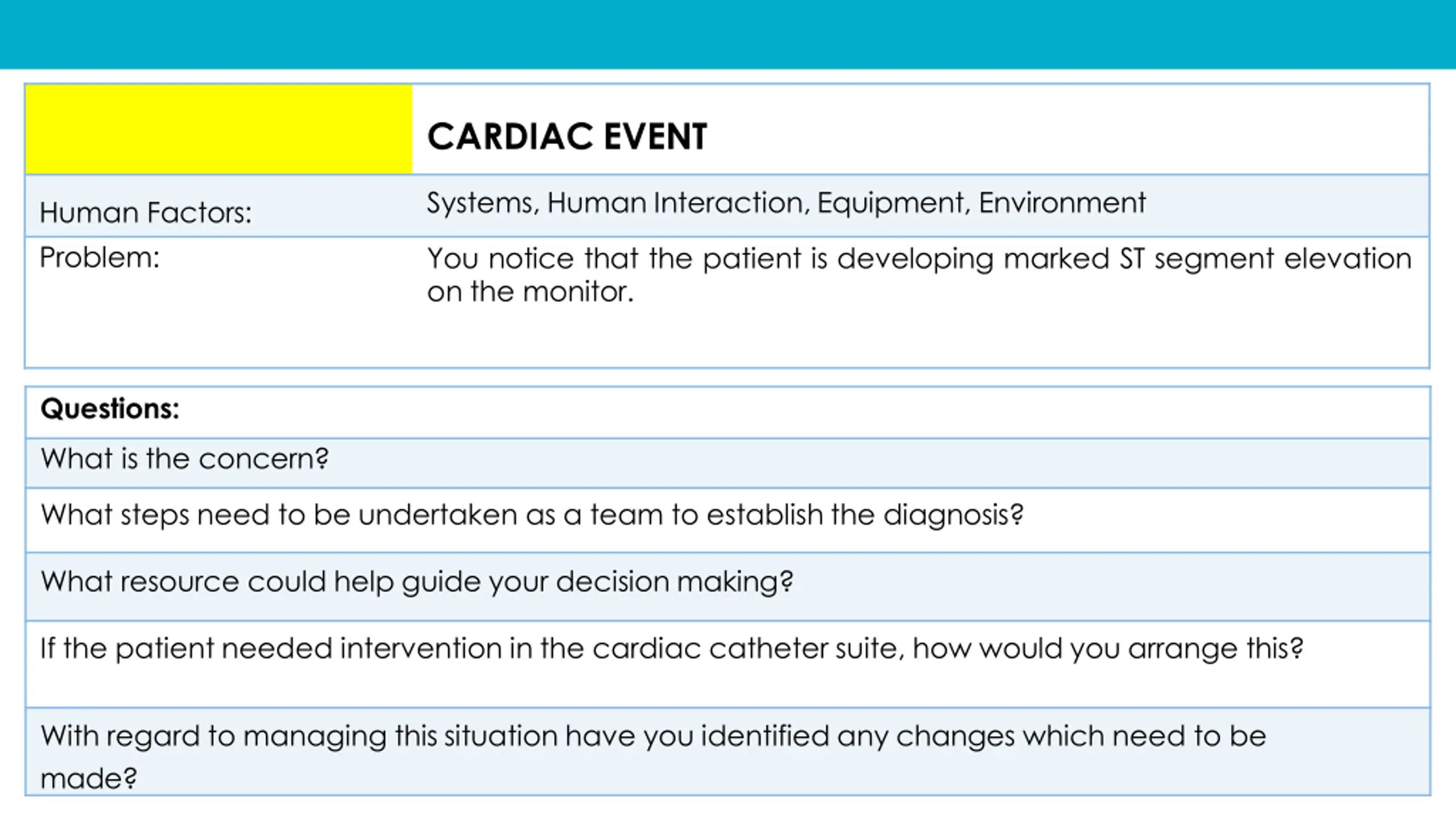The image size is (1456, 819).
Task: Click the word 'Systems' in Human Factors row
Action: pyautogui.click(x=480, y=203)
